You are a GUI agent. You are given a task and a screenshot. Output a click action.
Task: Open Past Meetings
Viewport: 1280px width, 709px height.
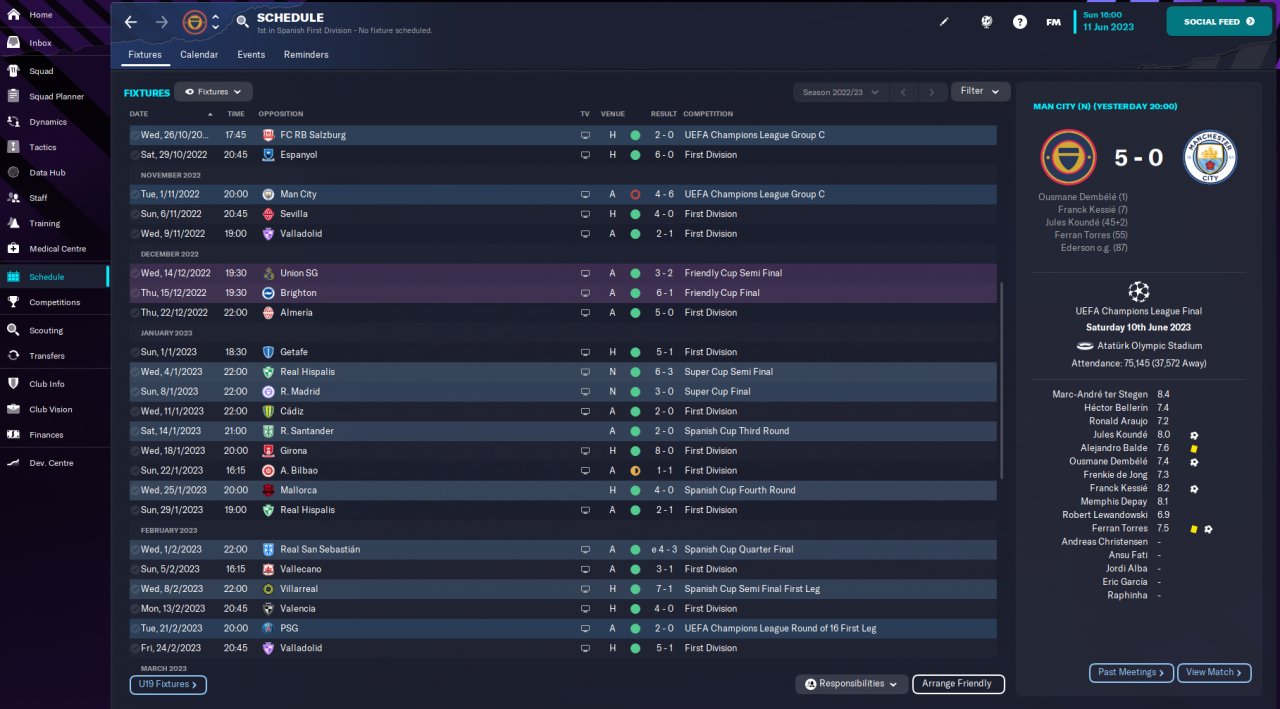[1131, 673]
